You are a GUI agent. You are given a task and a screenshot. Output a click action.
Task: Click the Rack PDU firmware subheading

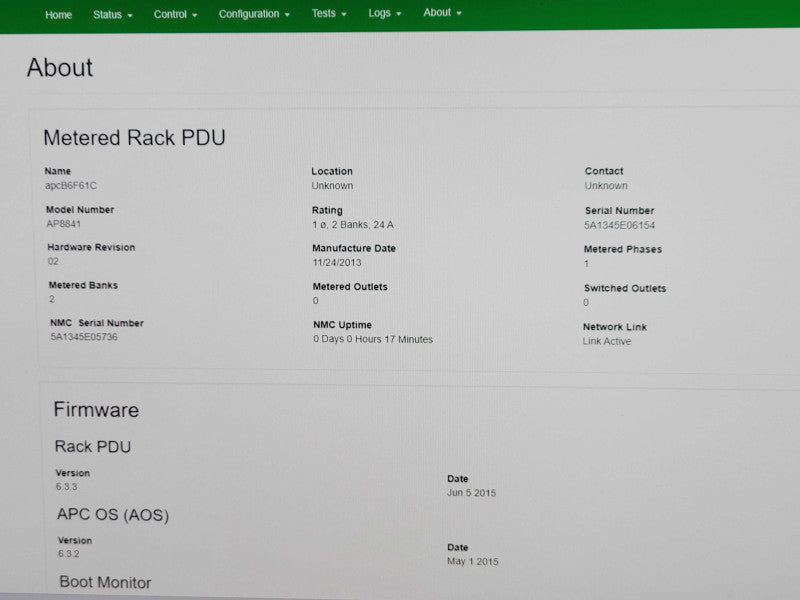93,446
